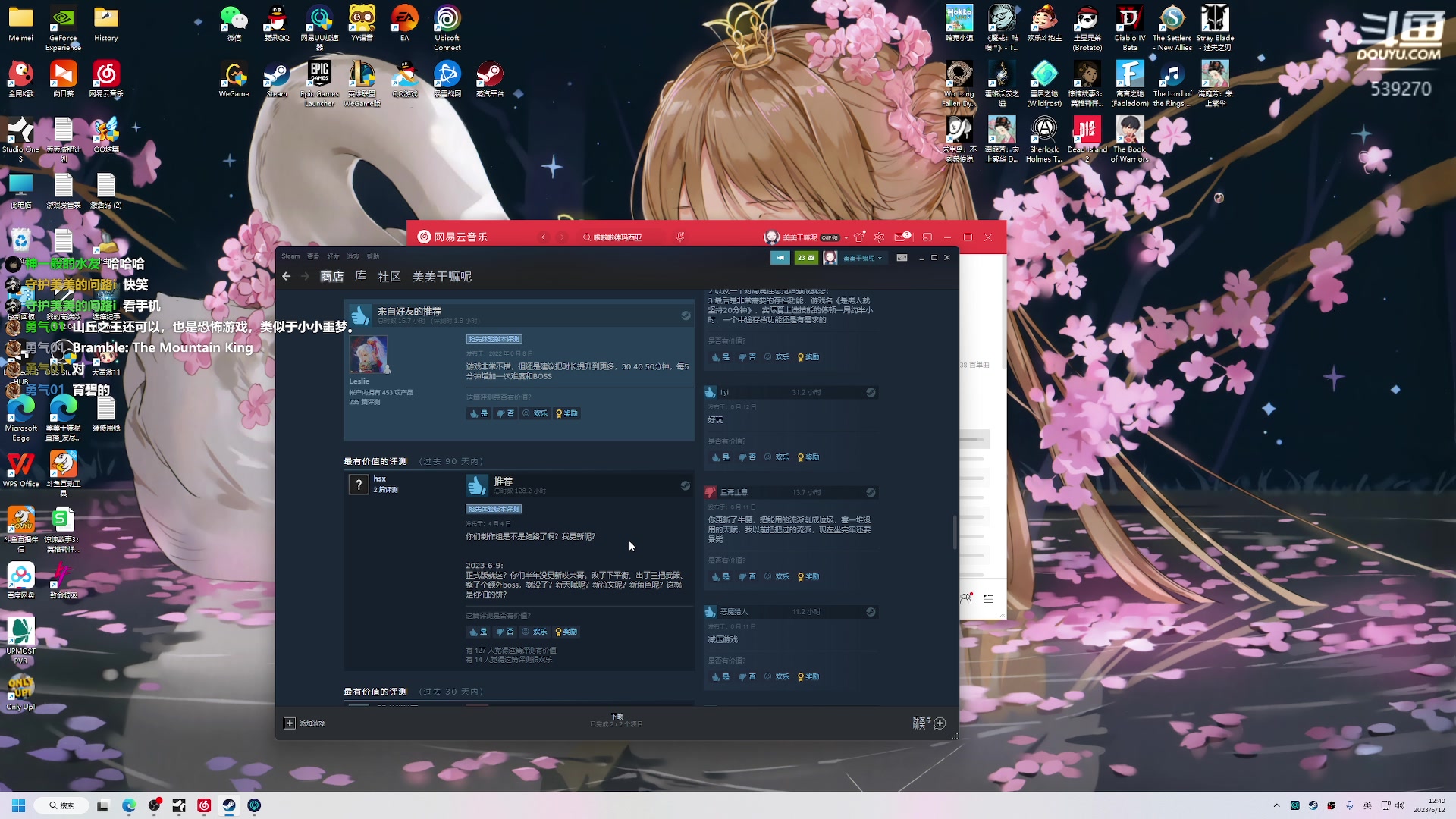
Task: Open Ubisoft Connect desktop icon
Action: pos(447,28)
